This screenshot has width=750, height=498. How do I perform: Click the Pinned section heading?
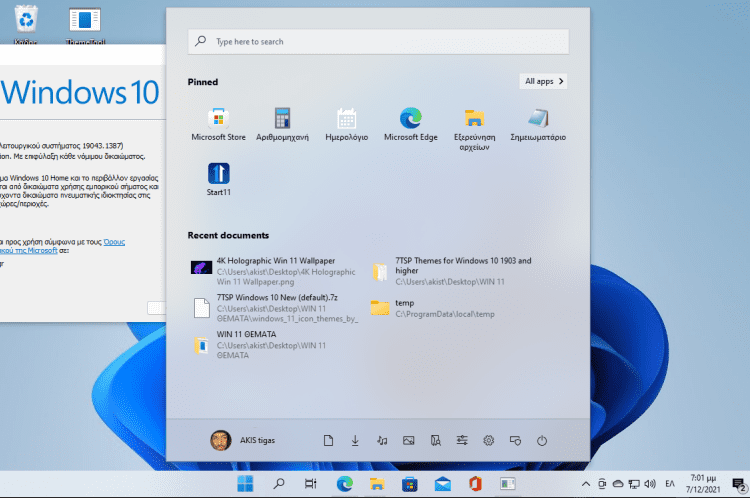click(203, 82)
